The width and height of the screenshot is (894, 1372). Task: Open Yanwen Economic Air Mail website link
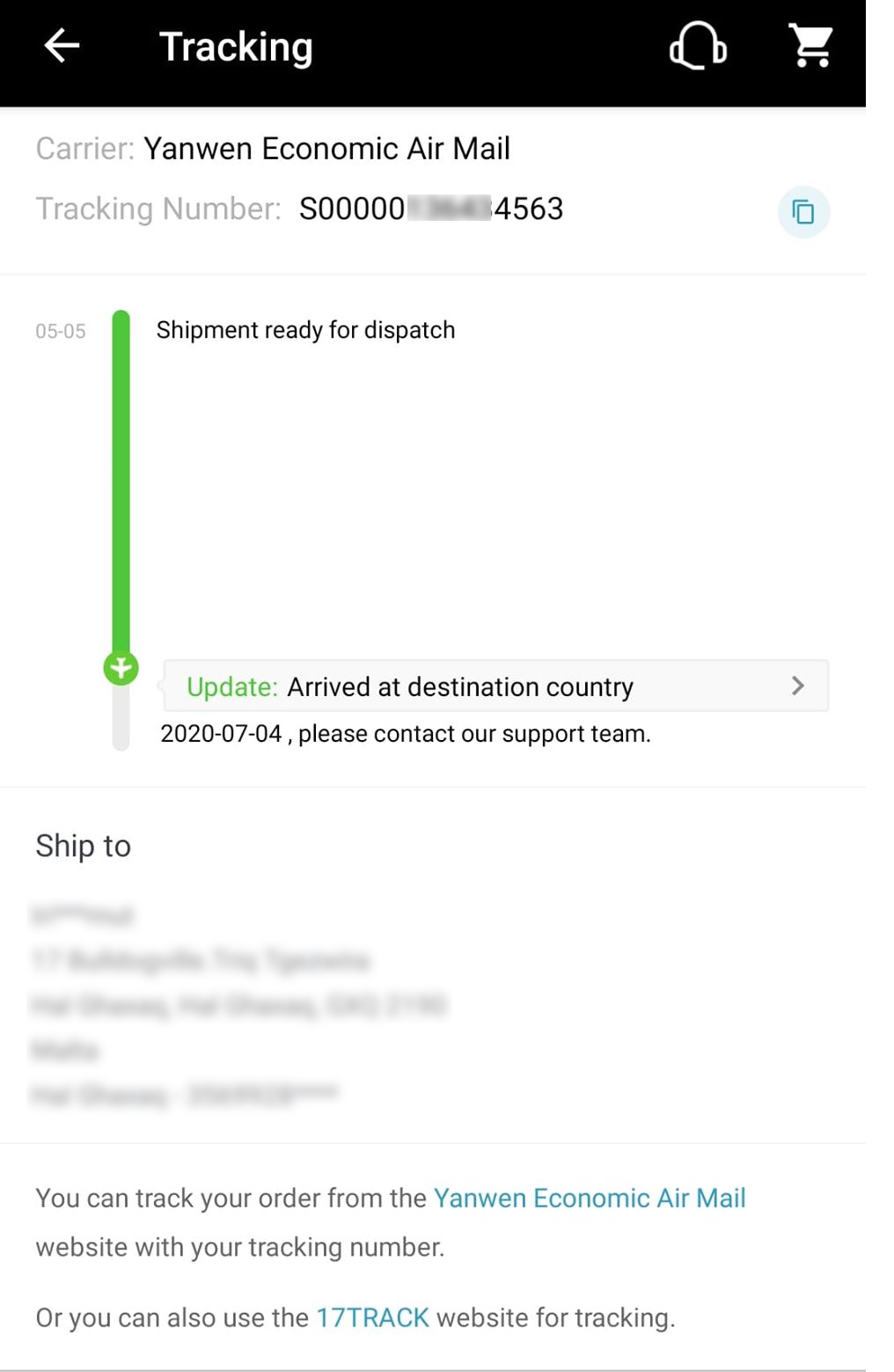pyautogui.click(x=590, y=1198)
